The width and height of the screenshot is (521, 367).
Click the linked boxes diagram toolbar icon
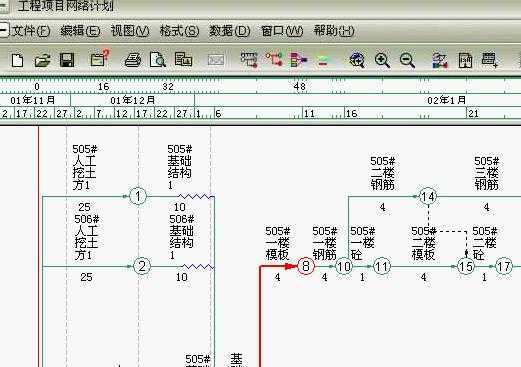249,60
